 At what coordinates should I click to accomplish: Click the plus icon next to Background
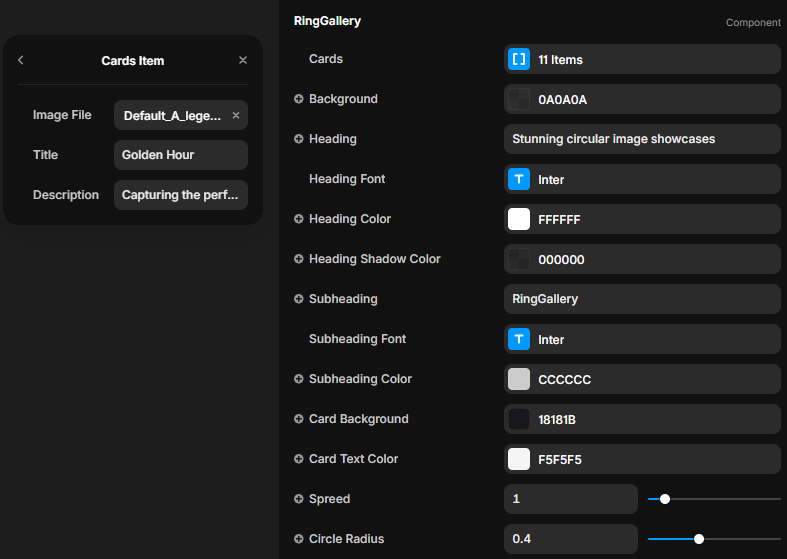299,99
